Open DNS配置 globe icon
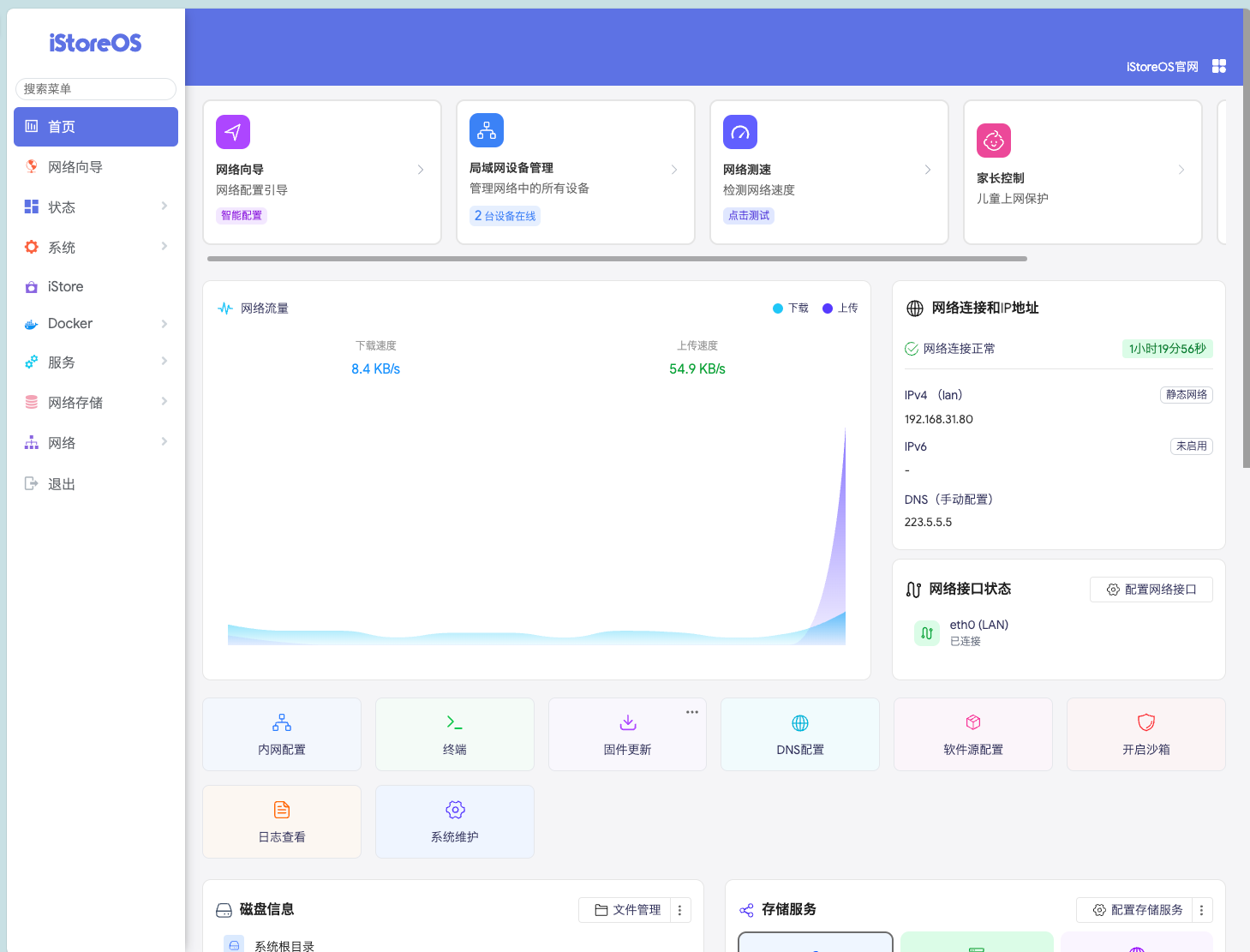Image resolution: width=1250 pixels, height=952 pixels. click(x=799, y=723)
